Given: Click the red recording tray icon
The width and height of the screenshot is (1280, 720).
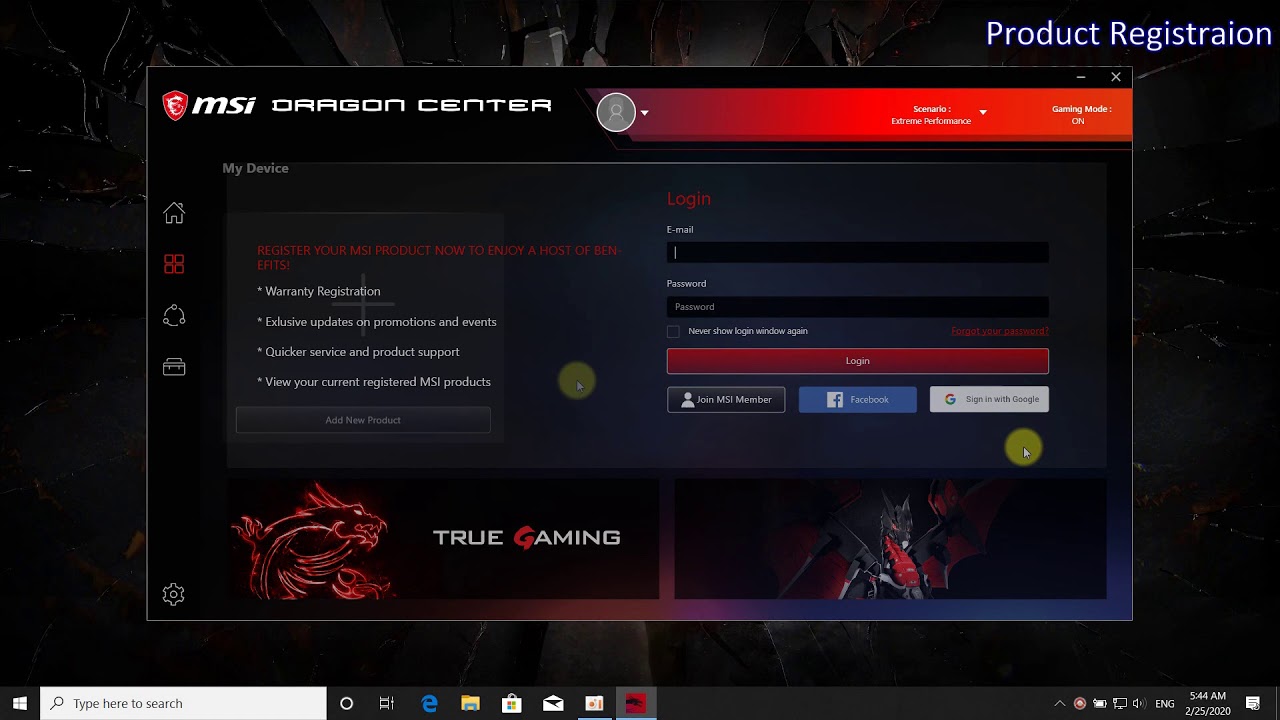Looking at the screenshot, I should (x=1079, y=703).
